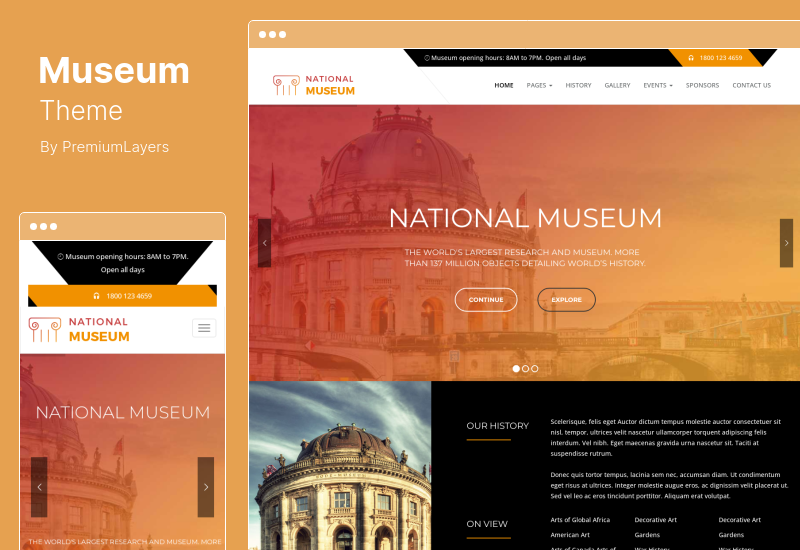Image resolution: width=800 pixels, height=550 pixels.
Task: Go to the Contact Us page
Action: (752, 85)
